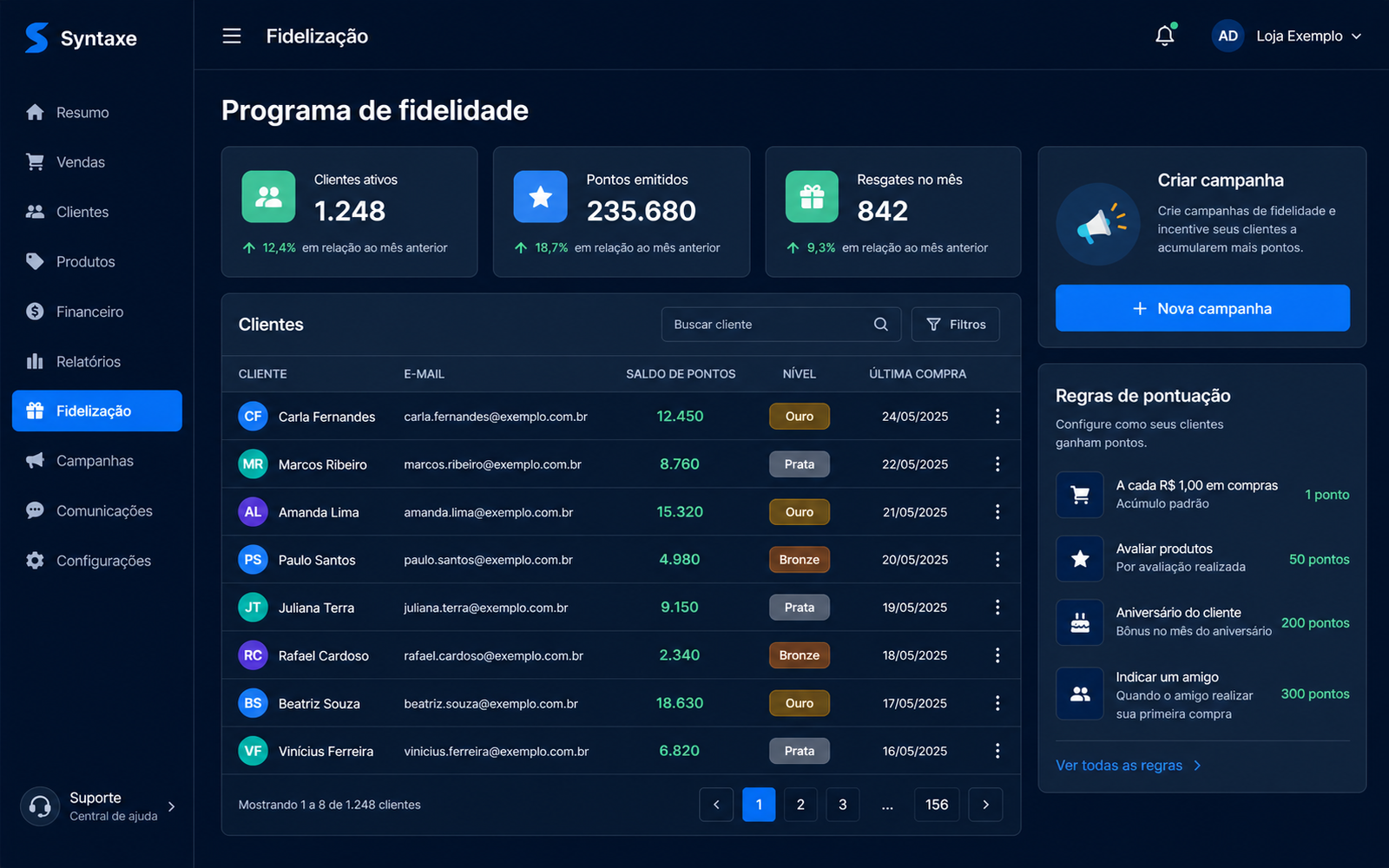Click the cake icon for Aniversário do cliente
Screen dimensions: 1389x868
(x=1080, y=622)
